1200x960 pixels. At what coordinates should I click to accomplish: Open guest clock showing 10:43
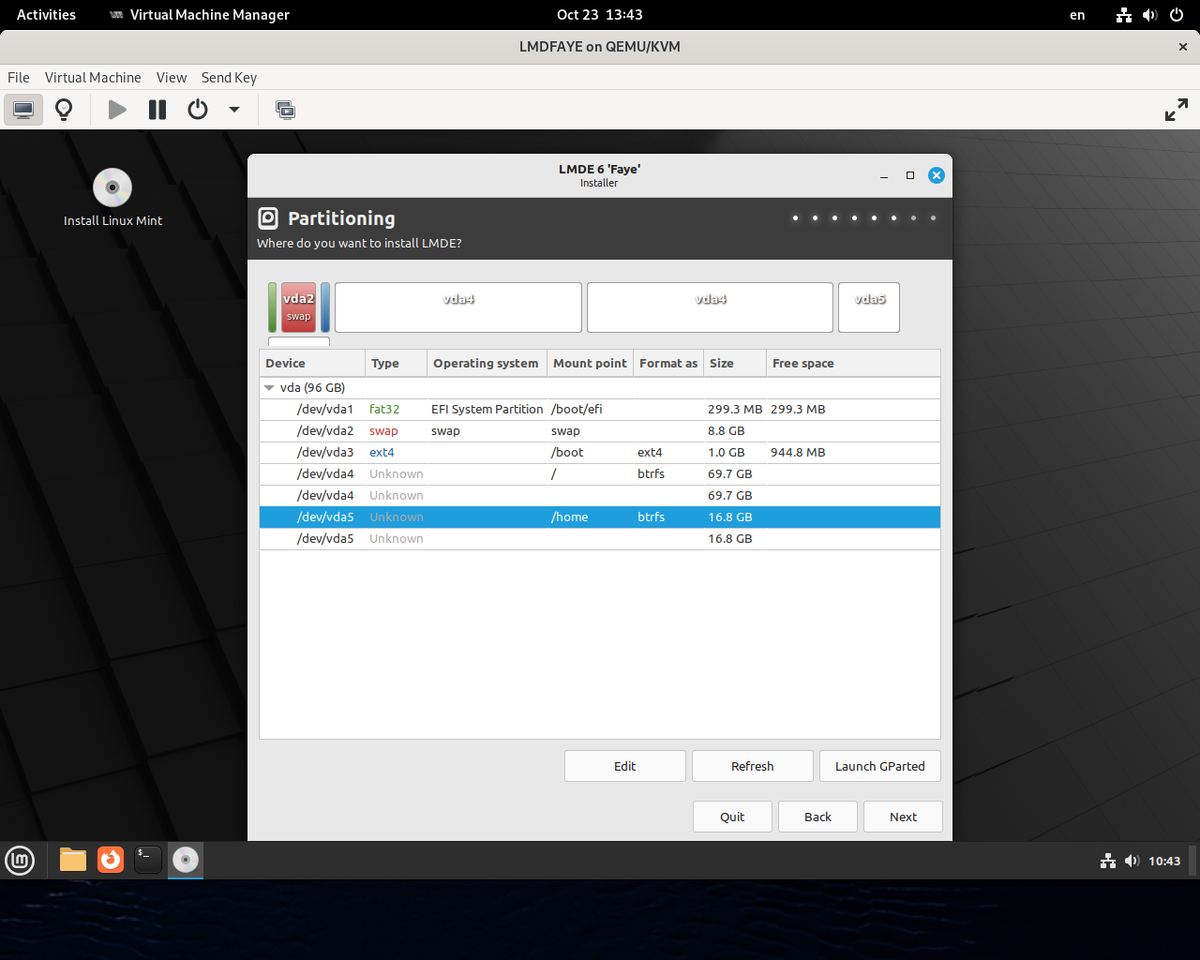1164,861
